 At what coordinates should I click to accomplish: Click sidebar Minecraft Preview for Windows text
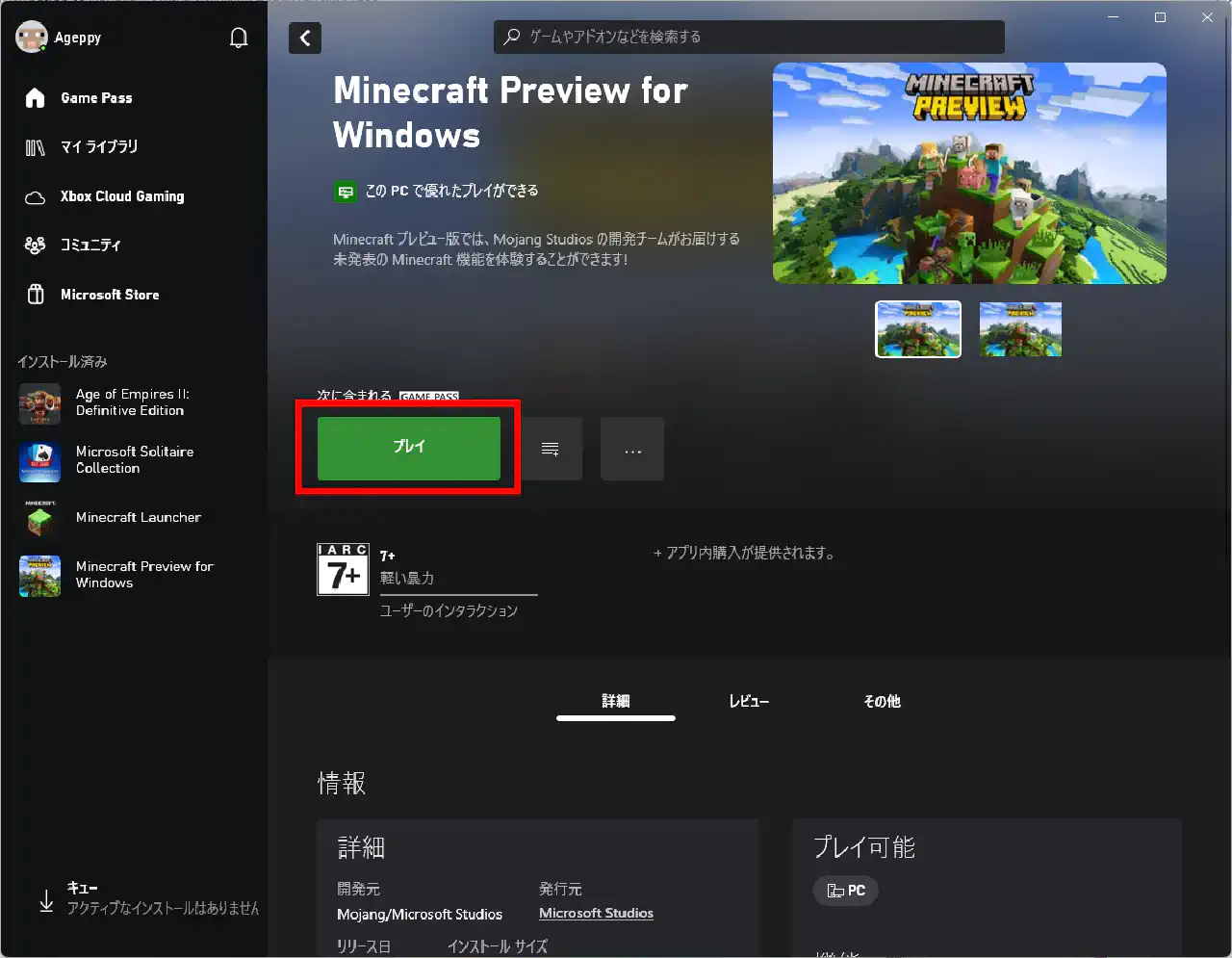144,575
